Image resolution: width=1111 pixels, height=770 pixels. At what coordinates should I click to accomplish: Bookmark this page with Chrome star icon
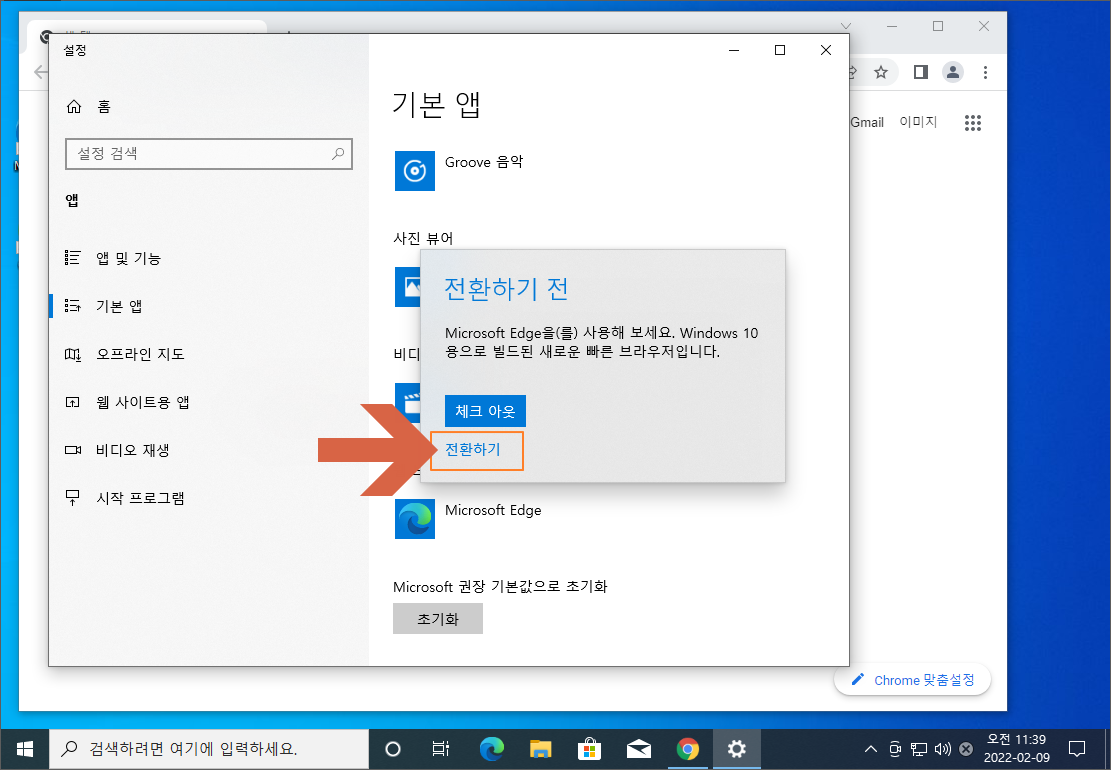tap(881, 72)
